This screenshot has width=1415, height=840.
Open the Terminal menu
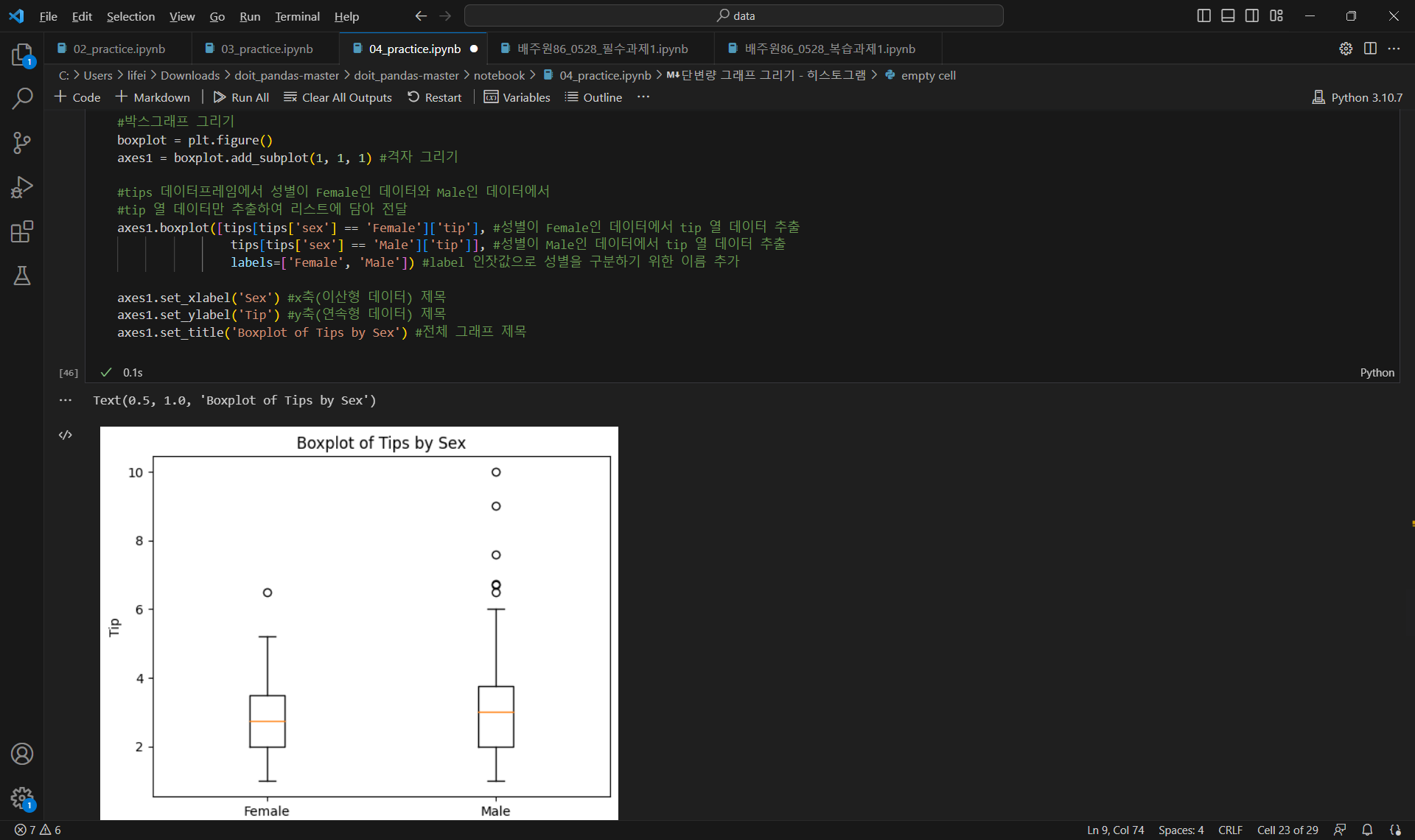pos(297,16)
